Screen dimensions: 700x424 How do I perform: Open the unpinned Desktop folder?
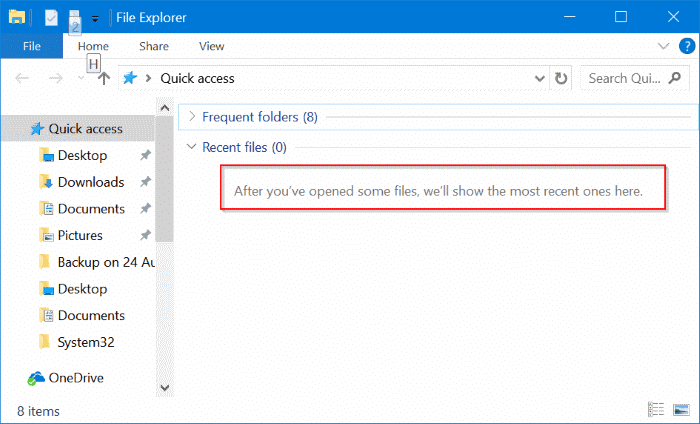tap(83, 289)
